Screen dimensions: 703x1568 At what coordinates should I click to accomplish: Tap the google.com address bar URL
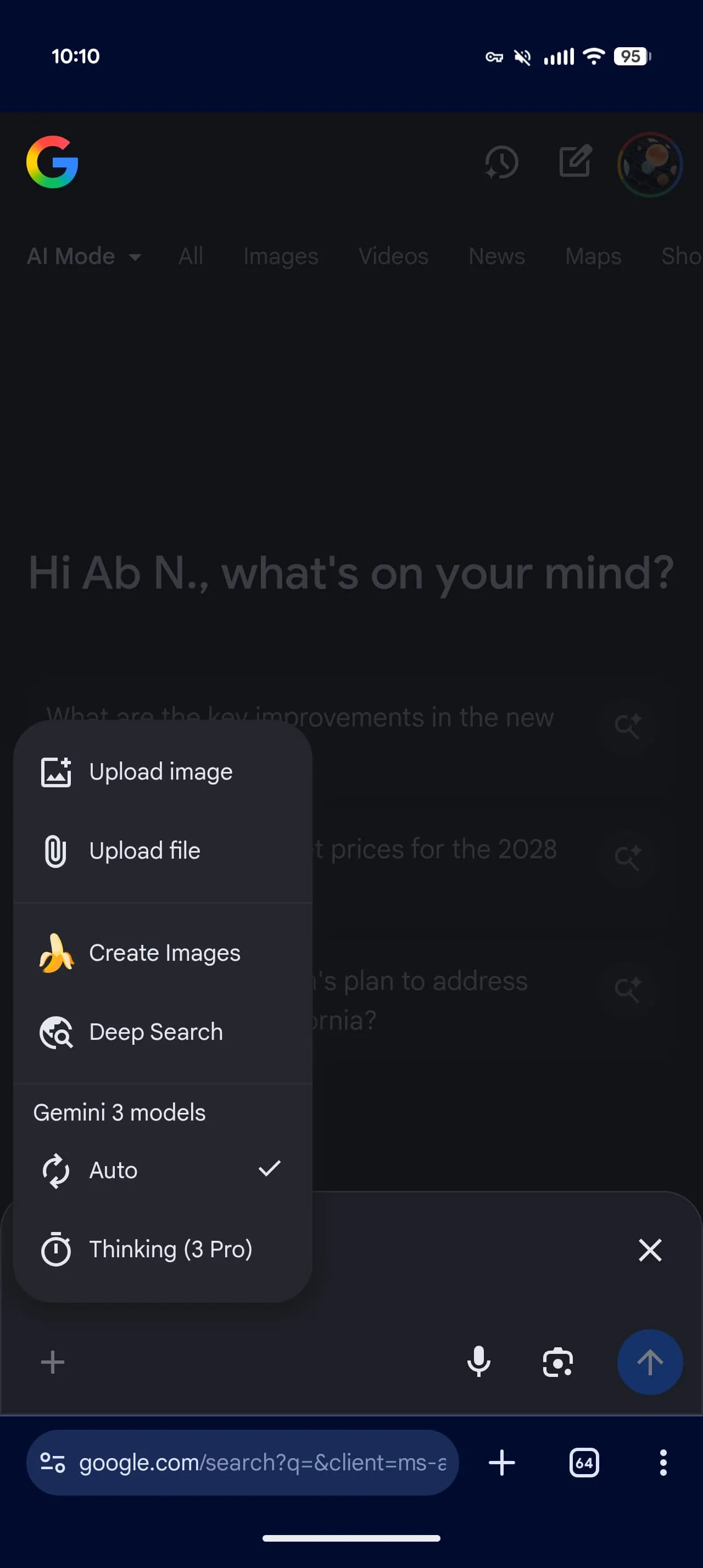(x=262, y=1463)
